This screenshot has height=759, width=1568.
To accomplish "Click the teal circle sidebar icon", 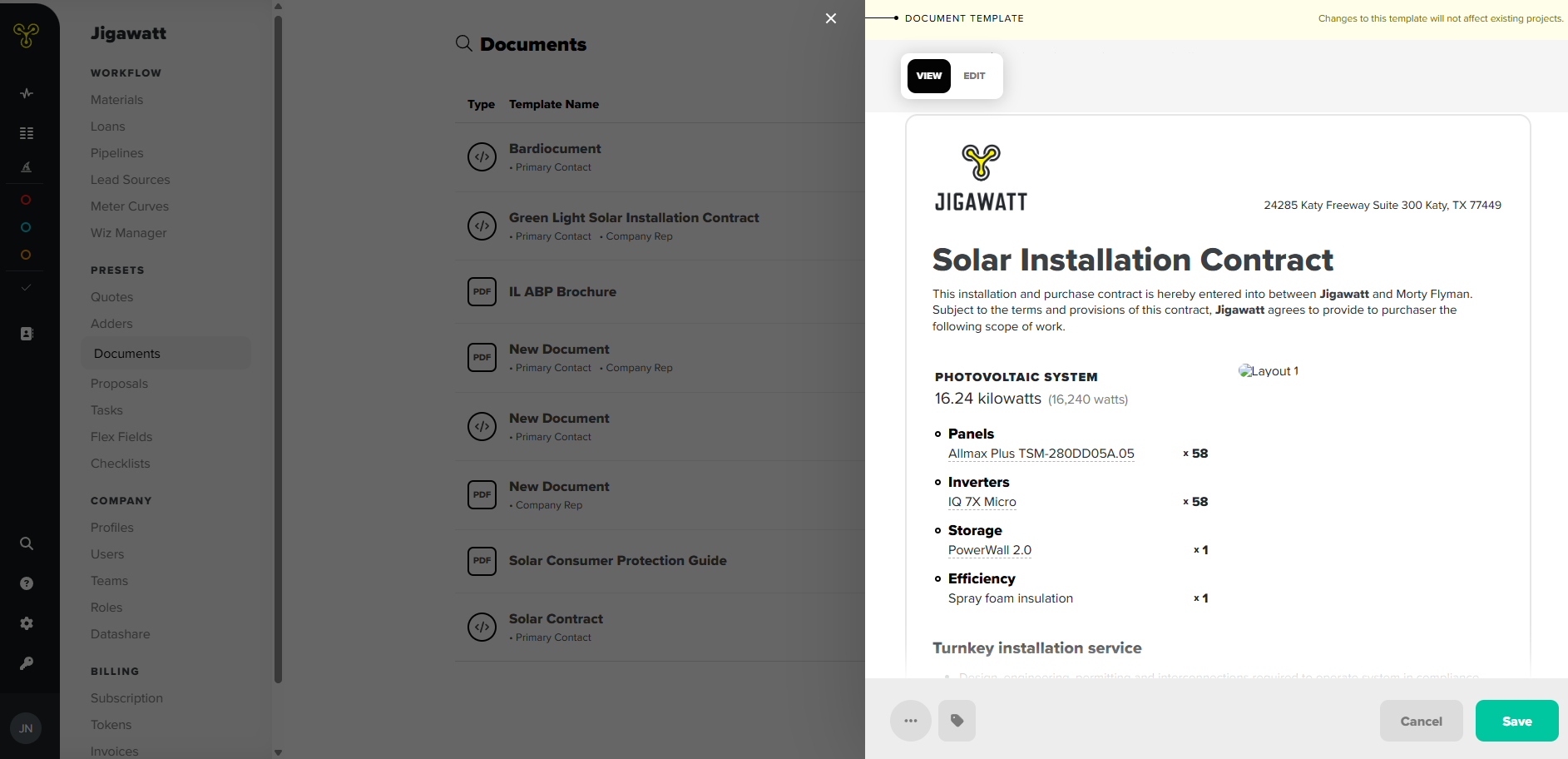I will (x=26, y=227).
